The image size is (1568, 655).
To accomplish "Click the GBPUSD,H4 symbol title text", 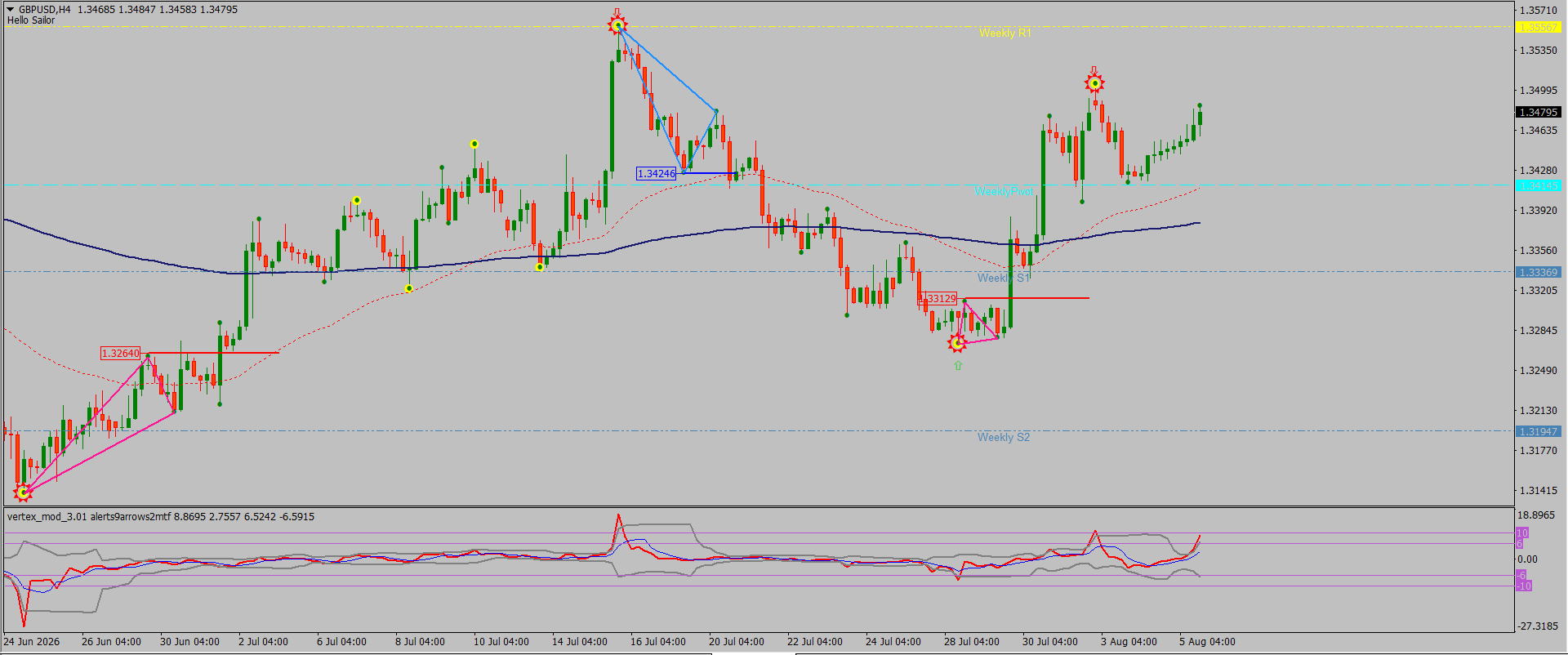I will point(44,10).
